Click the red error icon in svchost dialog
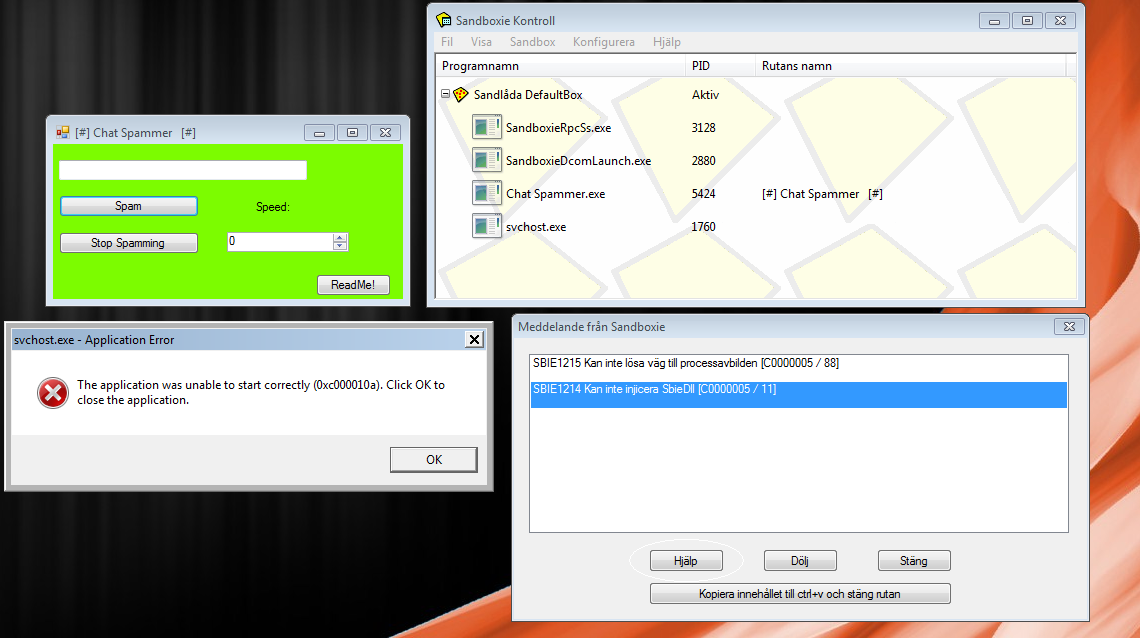This screenshot has height=638, width=1140. click(x=52, y=393)
